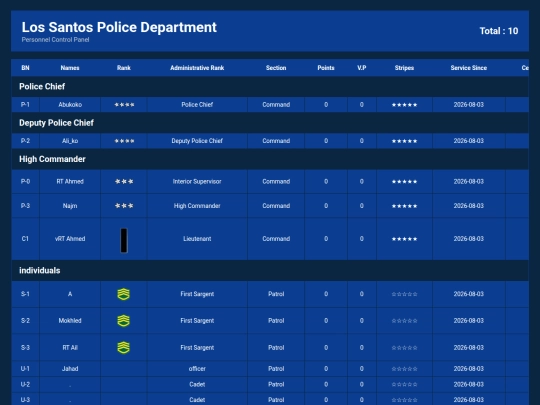Click the Stripes column header
Viewport: 540px width, 405px height.
pyautogui.click(x=404, y=68)
